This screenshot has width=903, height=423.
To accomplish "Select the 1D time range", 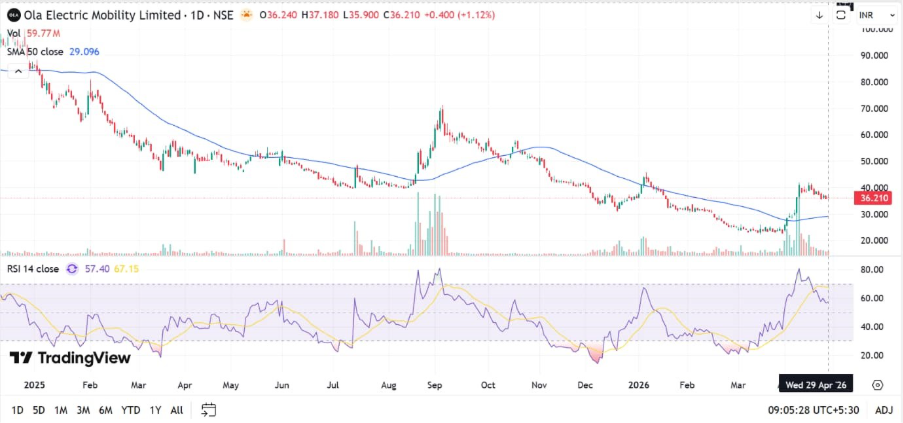I will (x=18, y=409).
